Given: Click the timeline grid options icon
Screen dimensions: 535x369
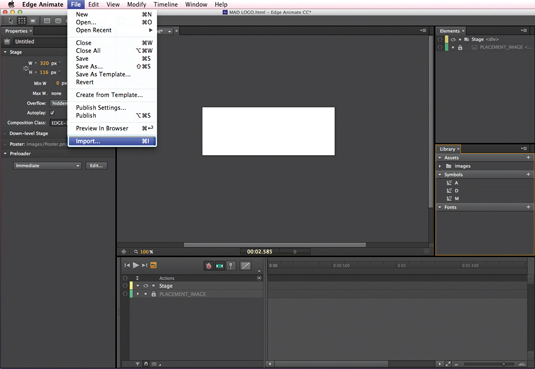Looking at the screenshot, I should point(155,364).
